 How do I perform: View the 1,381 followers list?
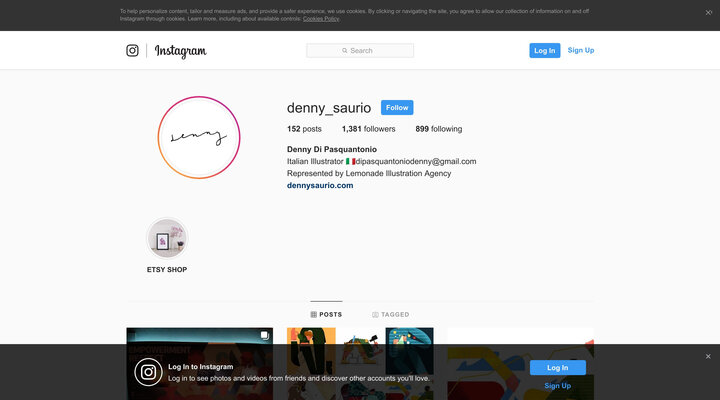(x=368, y=129)
